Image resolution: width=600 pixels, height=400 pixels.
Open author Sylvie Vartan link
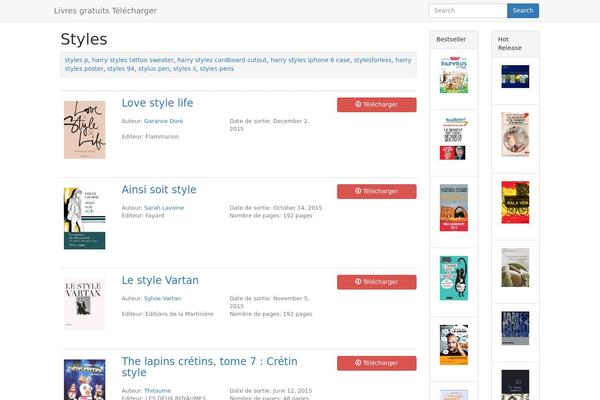(163, 299)
